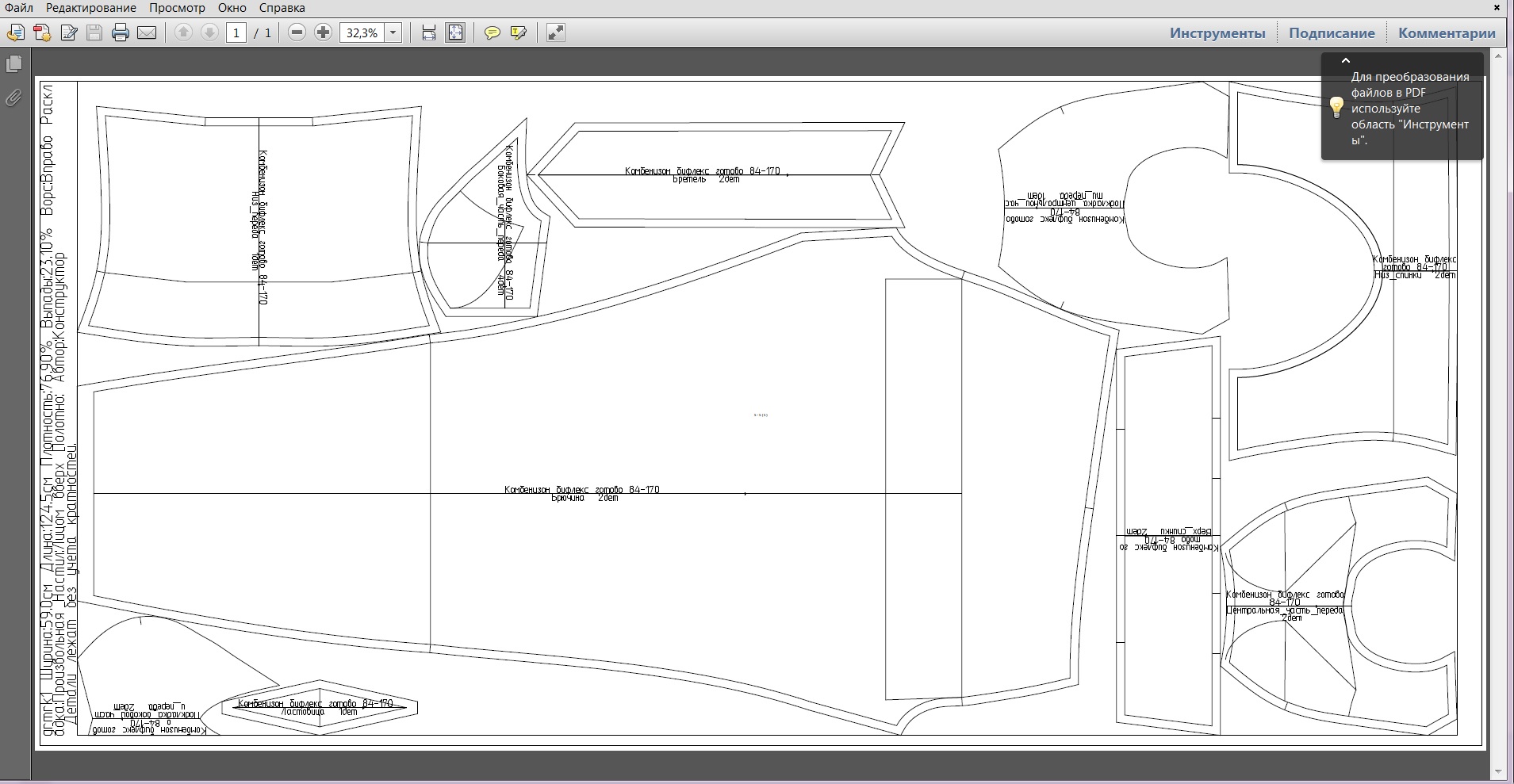Select the highlight text tool

[519, 33]
